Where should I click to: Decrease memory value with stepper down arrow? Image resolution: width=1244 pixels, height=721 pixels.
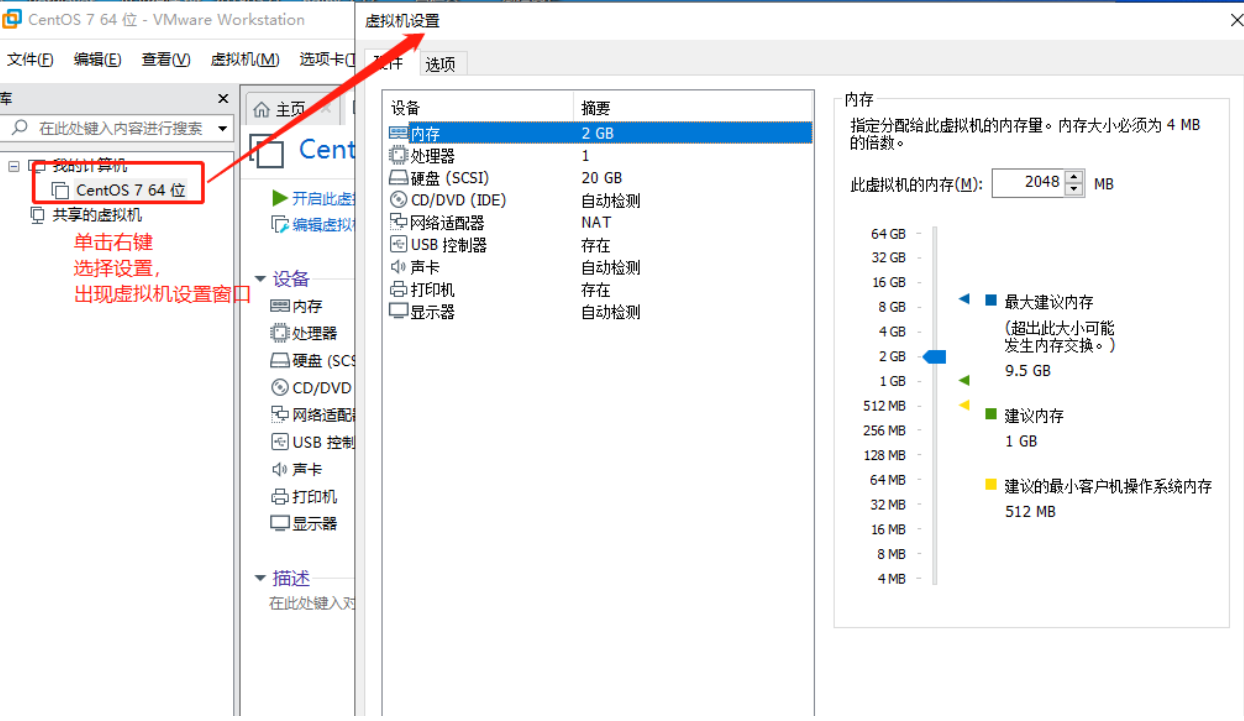pos(1074,189)
